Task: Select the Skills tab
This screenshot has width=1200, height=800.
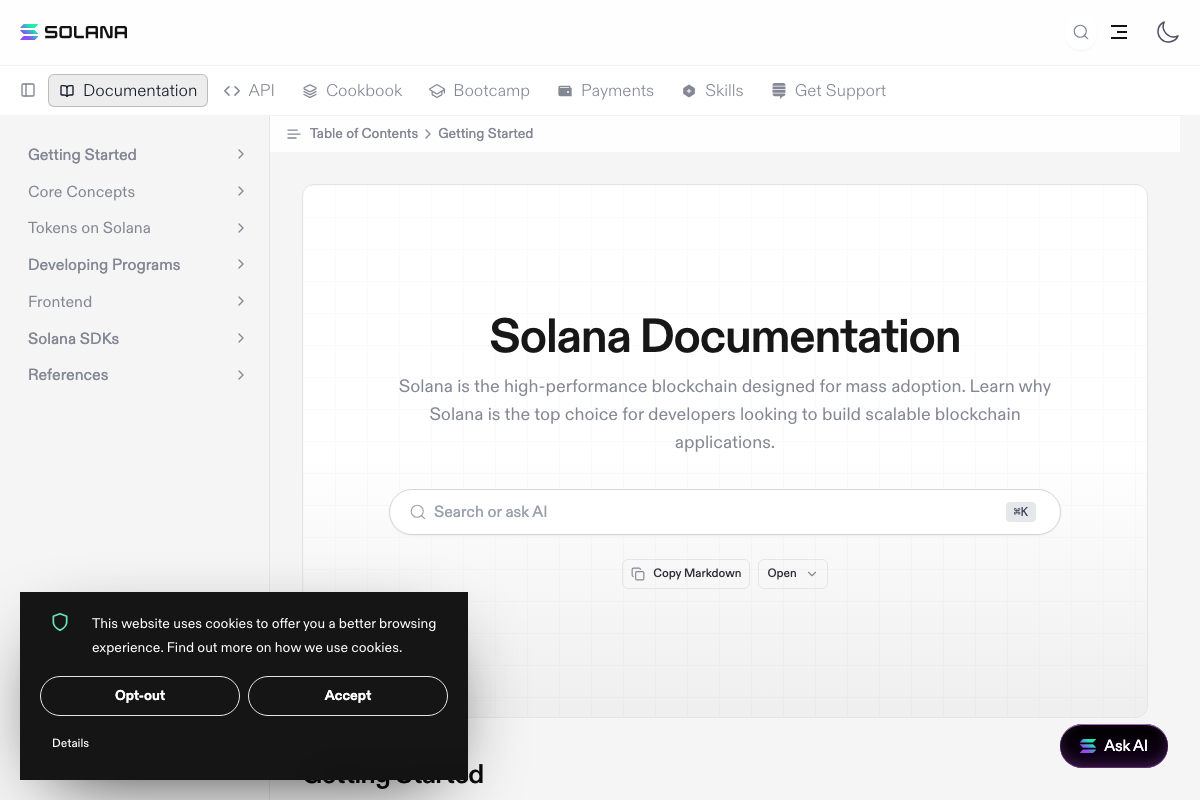Action: pos(712,90)
